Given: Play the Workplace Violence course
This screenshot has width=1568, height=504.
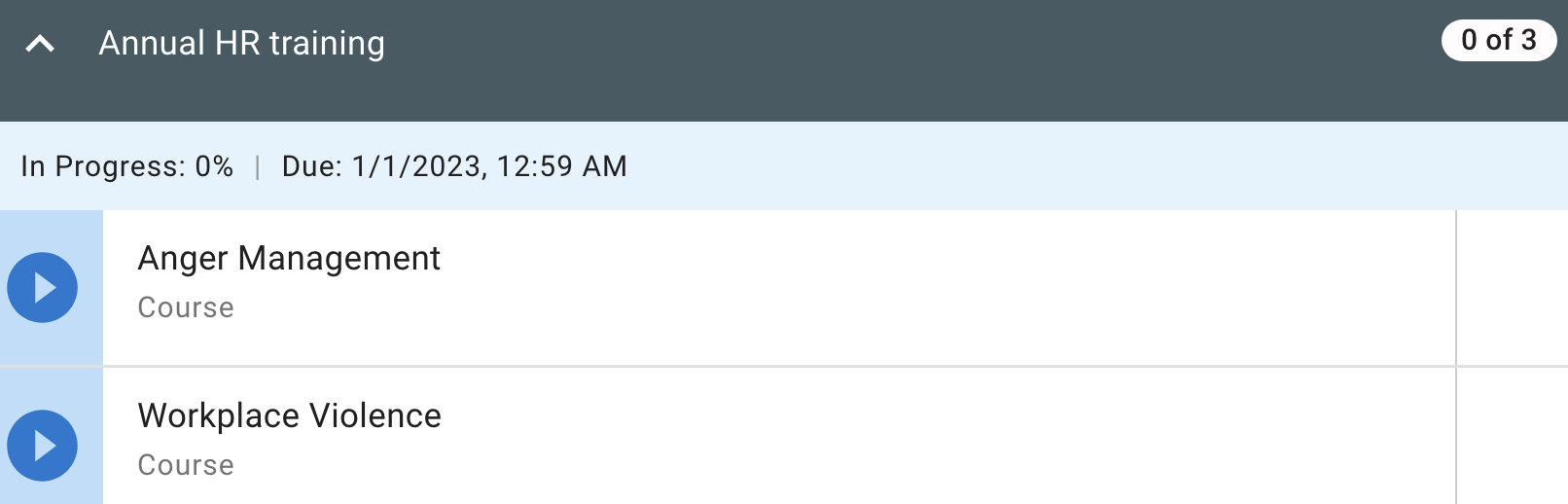Looking at the screenshot, I should click(43, 446).
